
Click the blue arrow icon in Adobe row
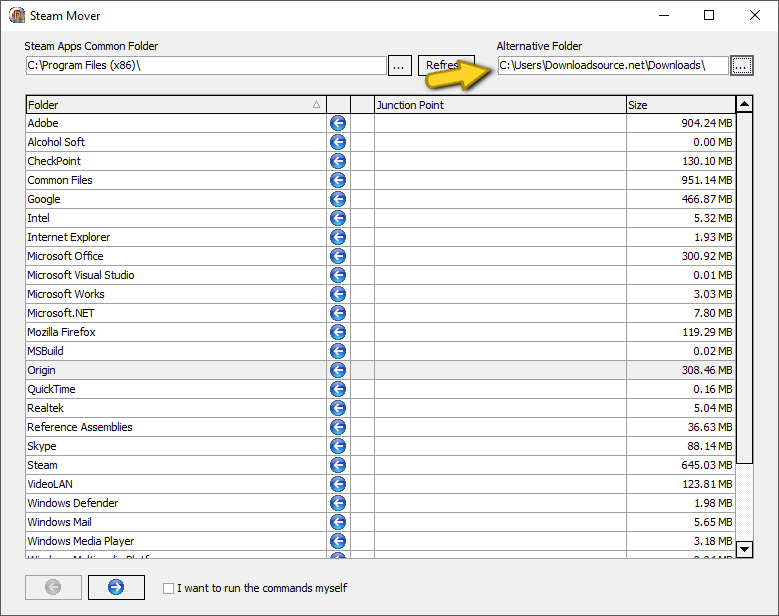click(338, 123)
